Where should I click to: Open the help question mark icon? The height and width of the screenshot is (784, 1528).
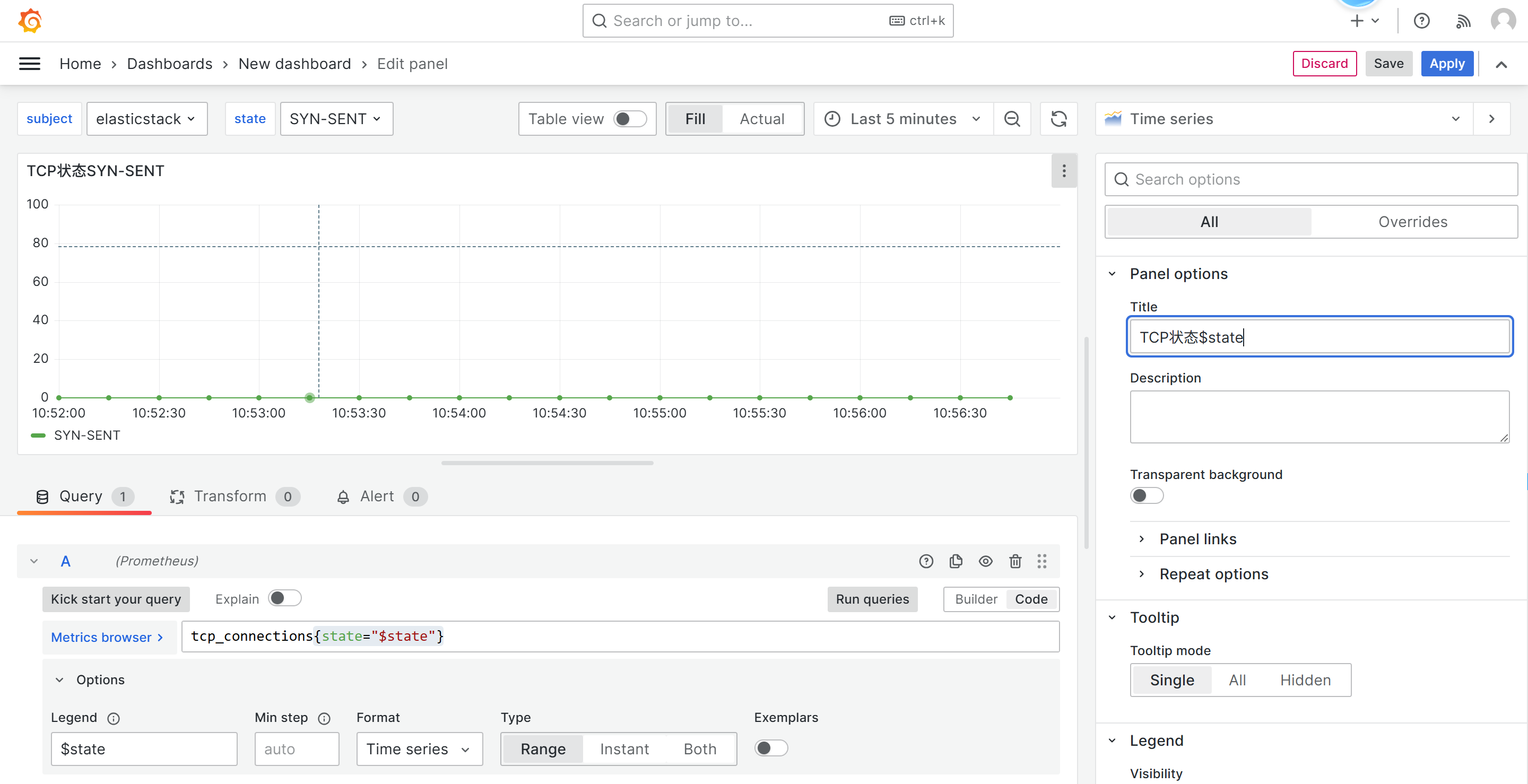pyautogui.click(x=1422, y=21)
